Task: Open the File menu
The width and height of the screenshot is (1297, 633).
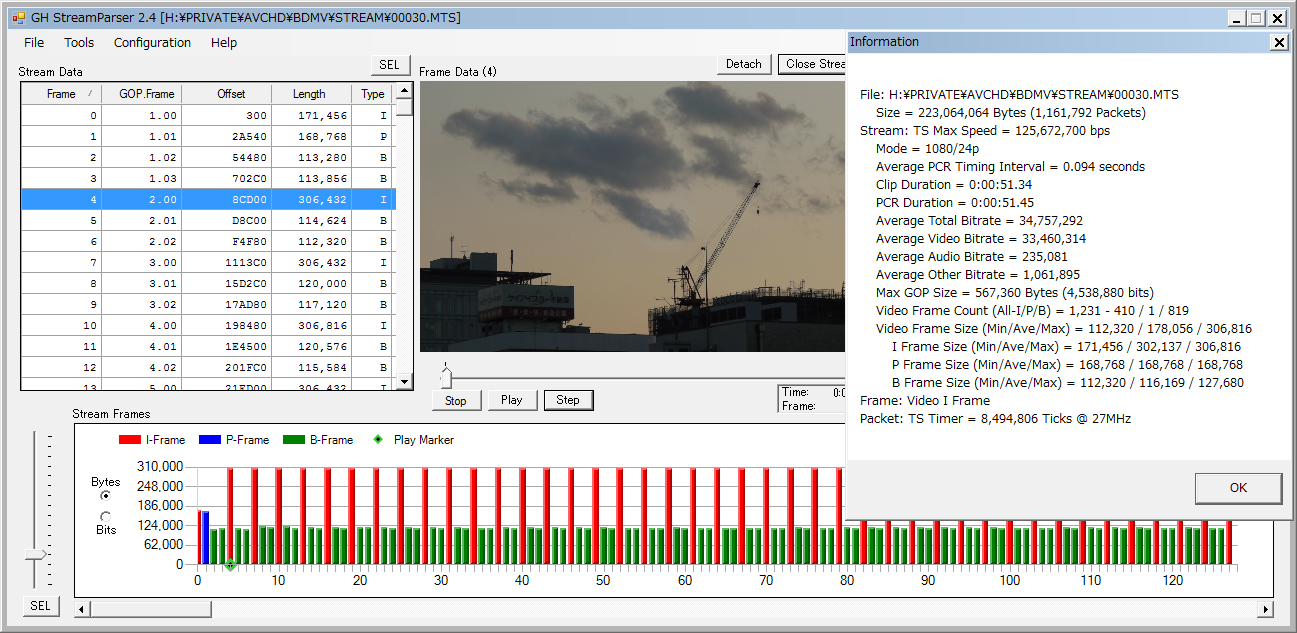Action: tap(34, 43)
